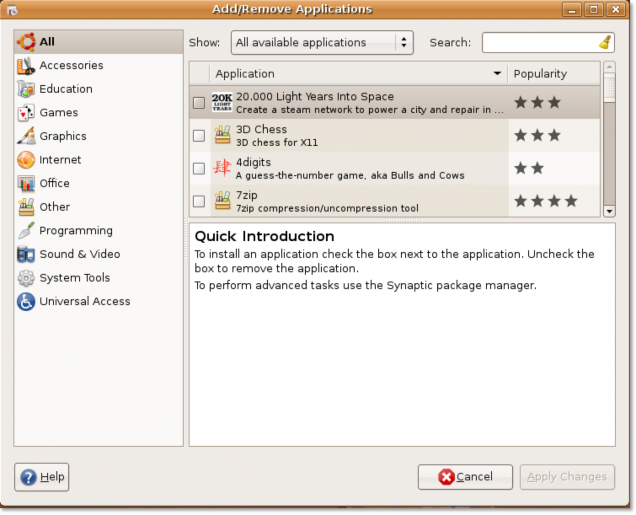This screenshot has height=515, width=636.
Task: Click the Application column sort arrow
Action: [497, 73]
